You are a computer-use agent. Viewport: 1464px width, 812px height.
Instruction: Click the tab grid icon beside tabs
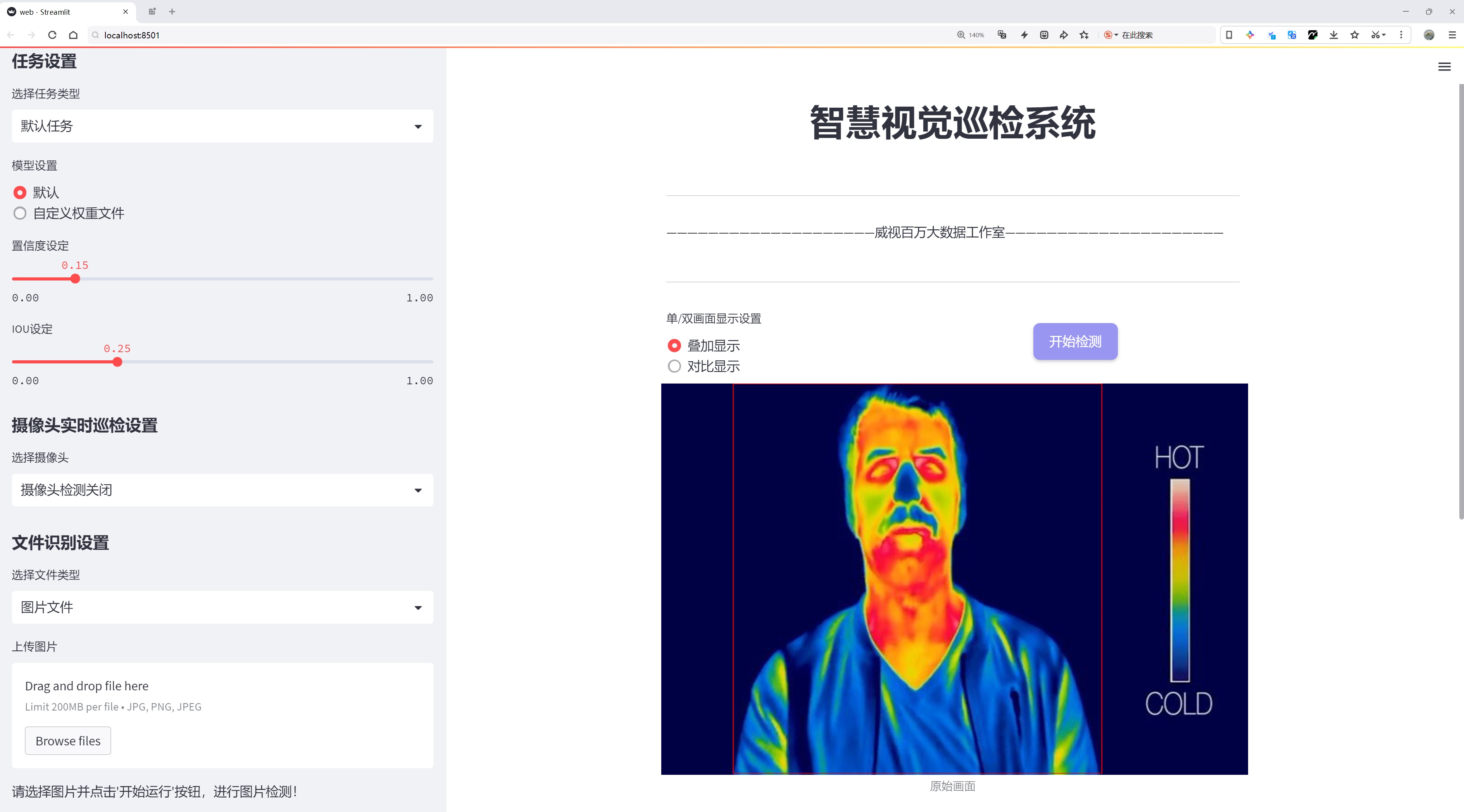point(152,11)
